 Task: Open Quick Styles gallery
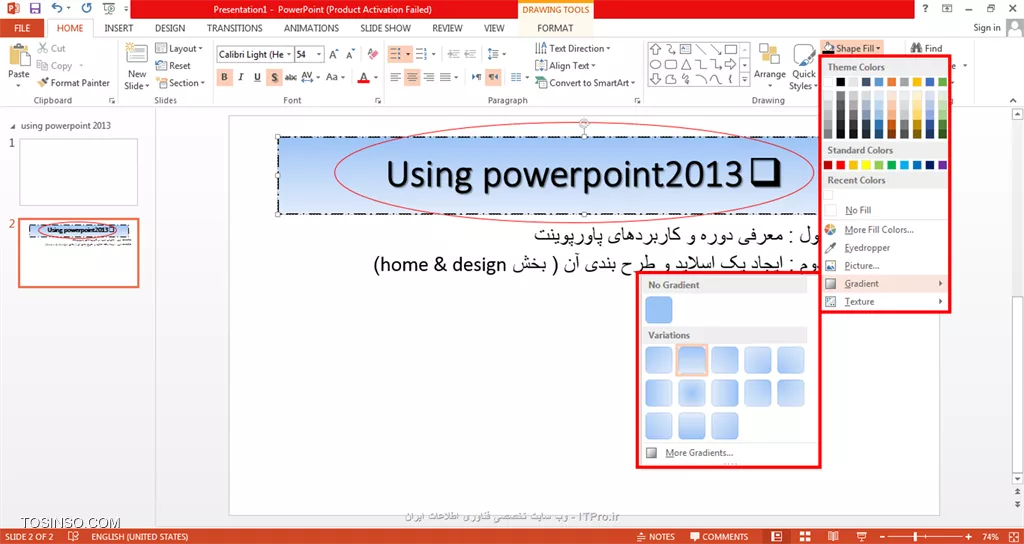click(x=803, y=68)
